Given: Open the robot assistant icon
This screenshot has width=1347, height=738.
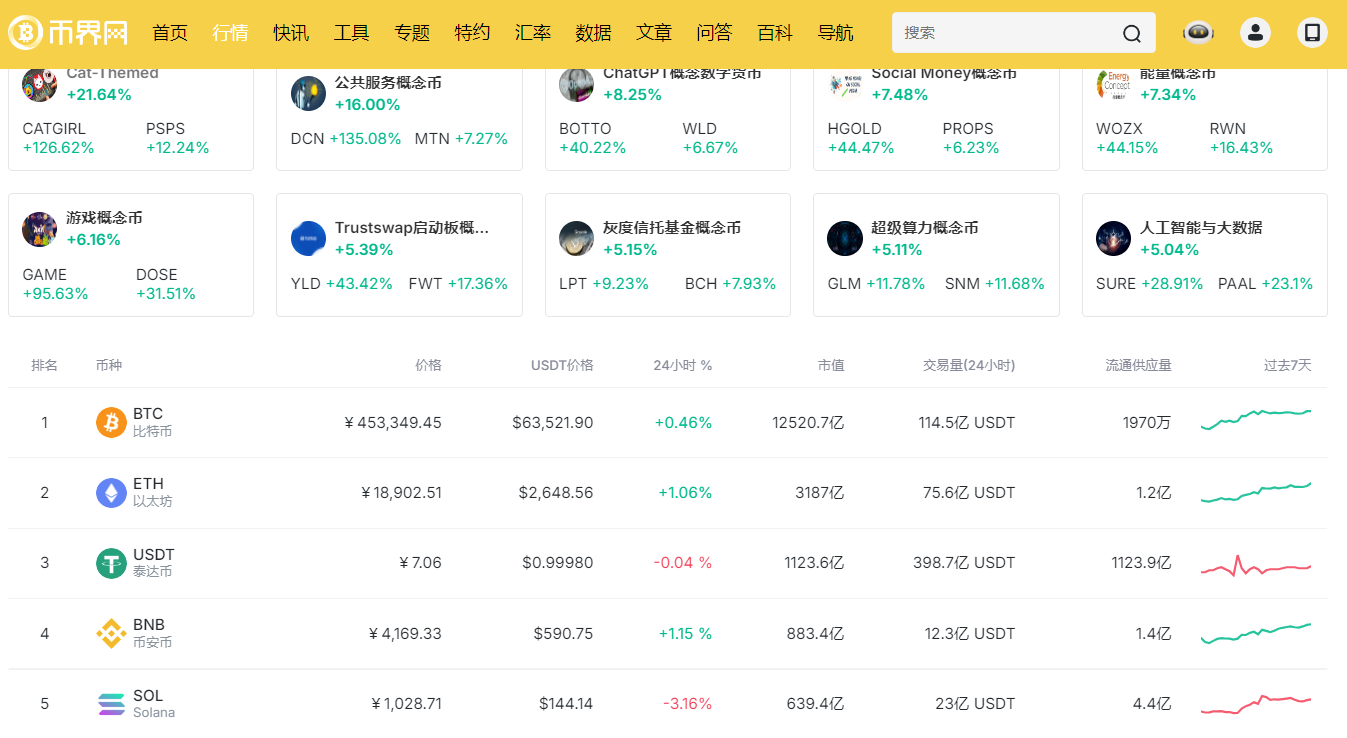Looking at the screenshot, I should click(1198, 33).
